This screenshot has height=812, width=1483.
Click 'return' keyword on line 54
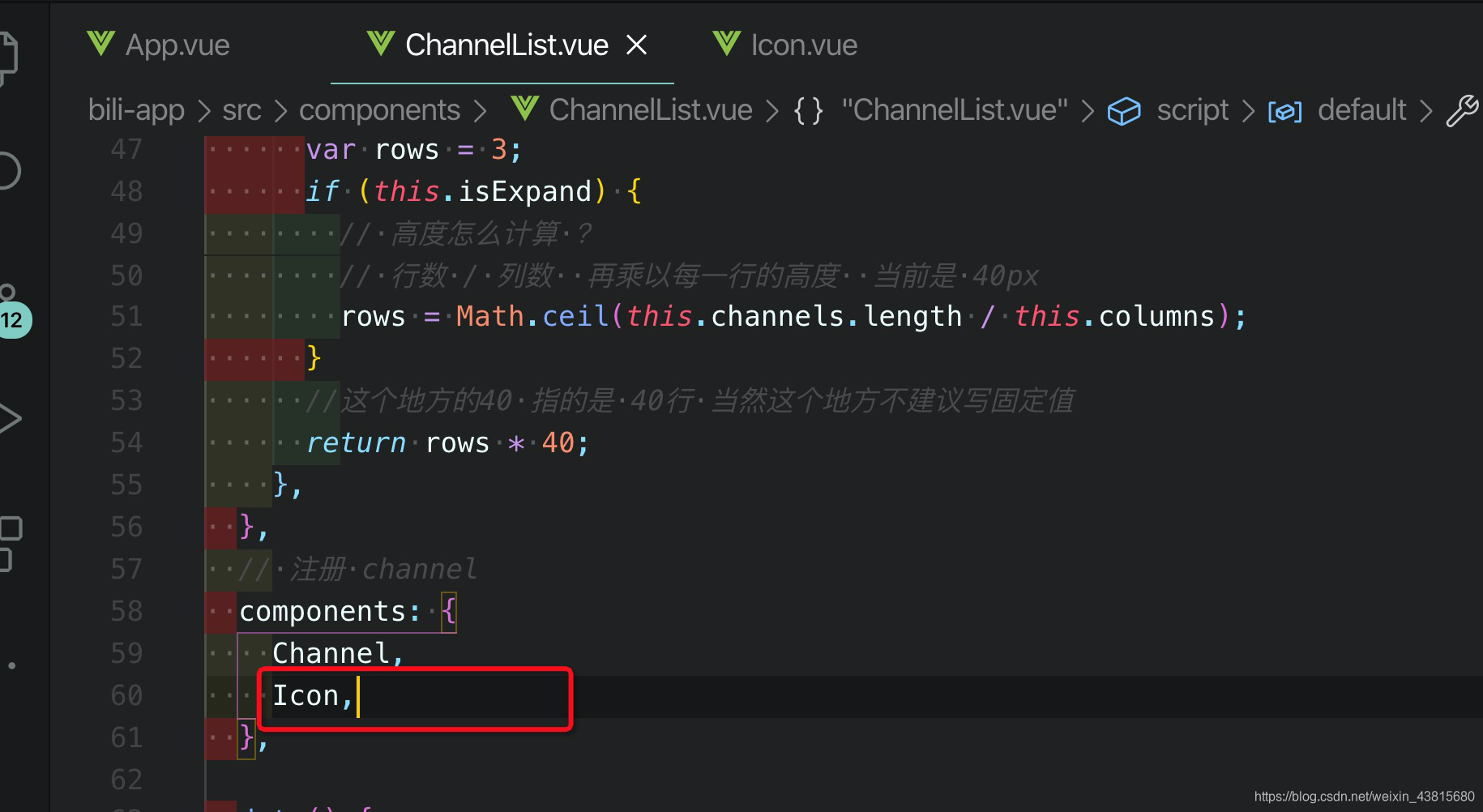click(356, 442)
